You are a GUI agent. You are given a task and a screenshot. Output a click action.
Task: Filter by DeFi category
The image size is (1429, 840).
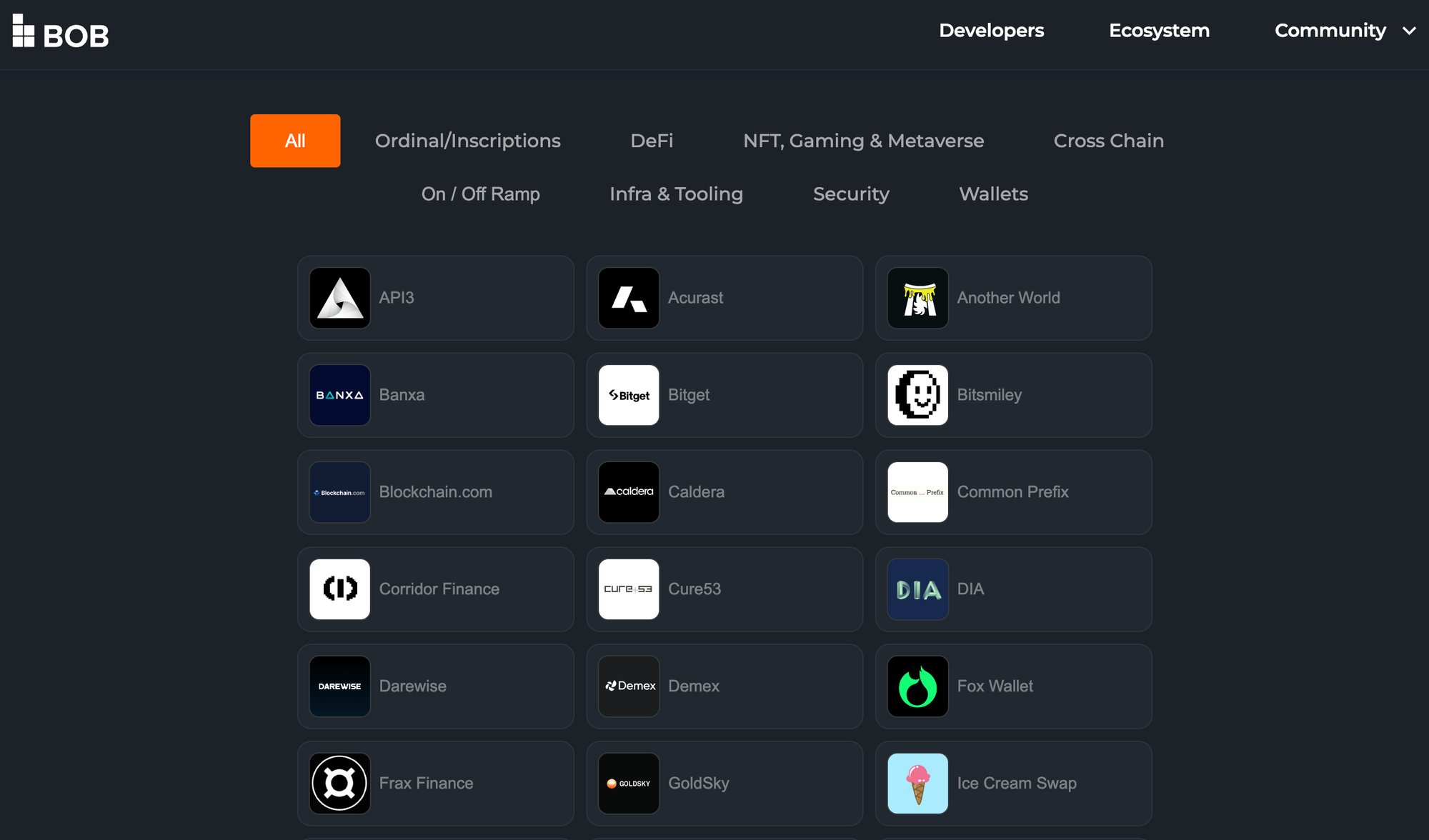[x=652, y=141]
